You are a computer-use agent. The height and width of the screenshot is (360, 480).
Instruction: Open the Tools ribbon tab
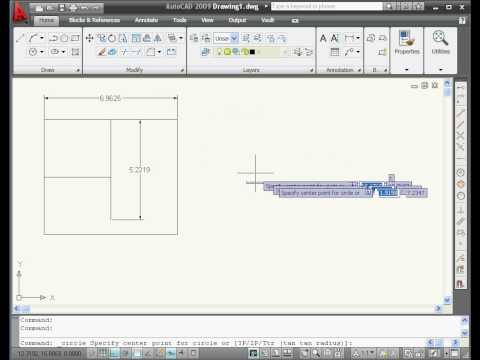(x=180, y=20)
